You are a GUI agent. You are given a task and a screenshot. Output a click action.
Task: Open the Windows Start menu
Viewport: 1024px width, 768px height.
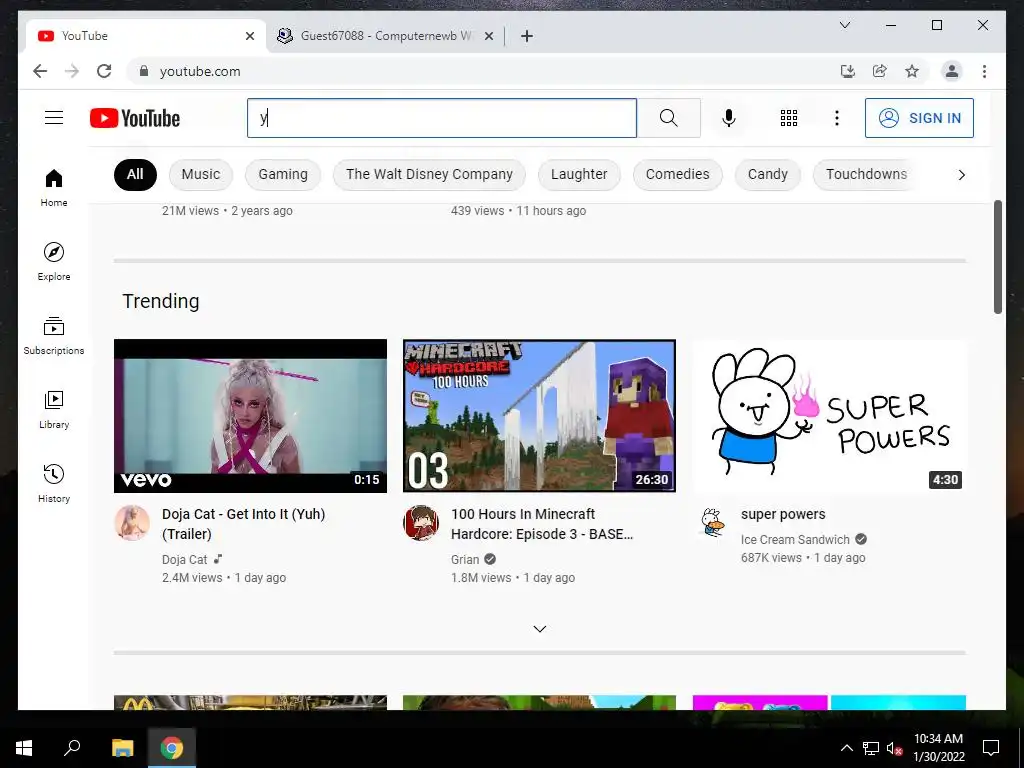point(24,748)
